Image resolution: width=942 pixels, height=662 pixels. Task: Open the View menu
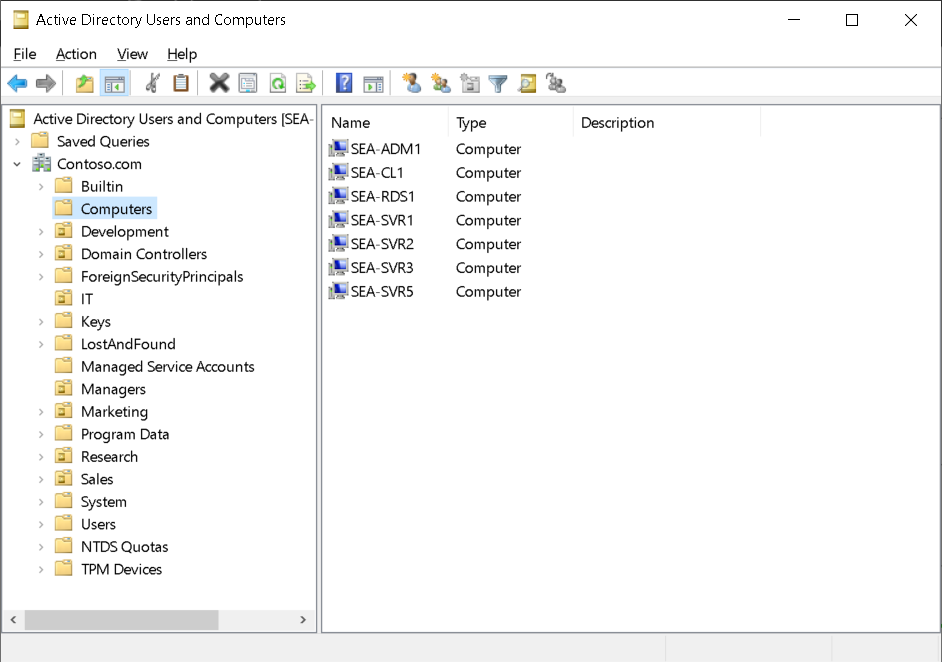[x=132, y=54]
